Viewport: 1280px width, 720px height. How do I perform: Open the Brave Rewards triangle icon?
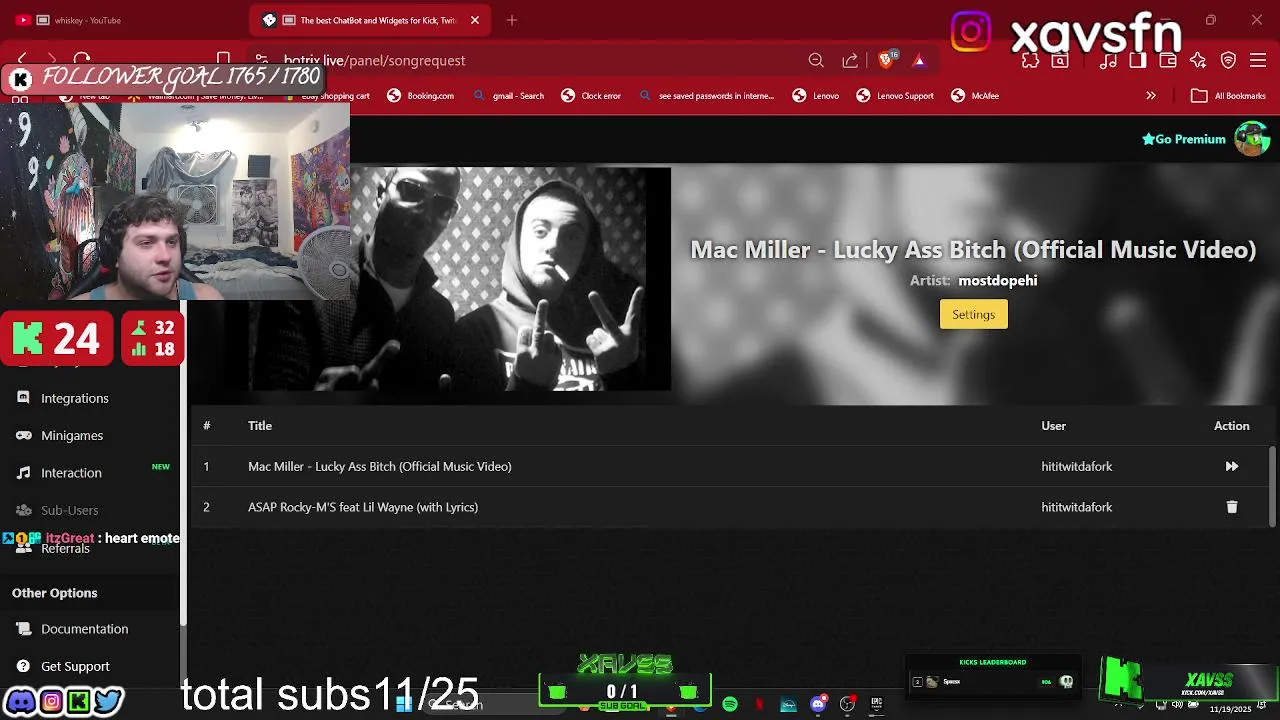(x=919, y=60)
